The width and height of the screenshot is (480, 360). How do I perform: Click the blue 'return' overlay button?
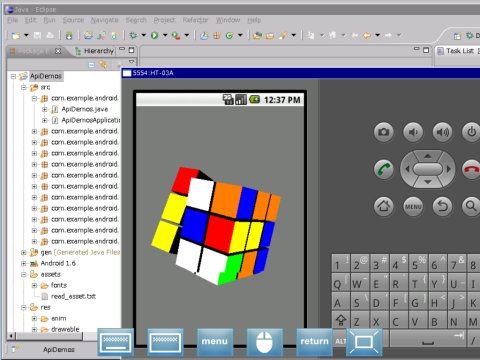tap(314, 341)
